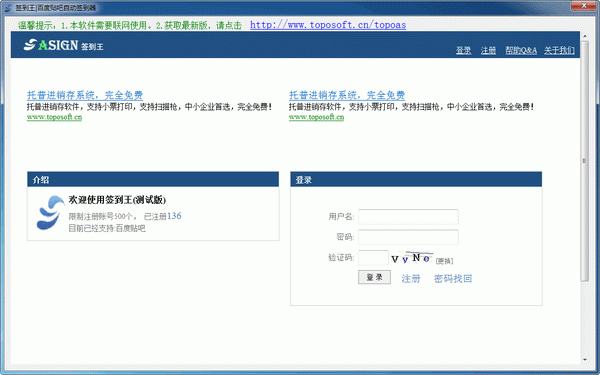Click the ASIGN 签到王 logo in the header
The image size is (600, 375).
pos(64,46)
